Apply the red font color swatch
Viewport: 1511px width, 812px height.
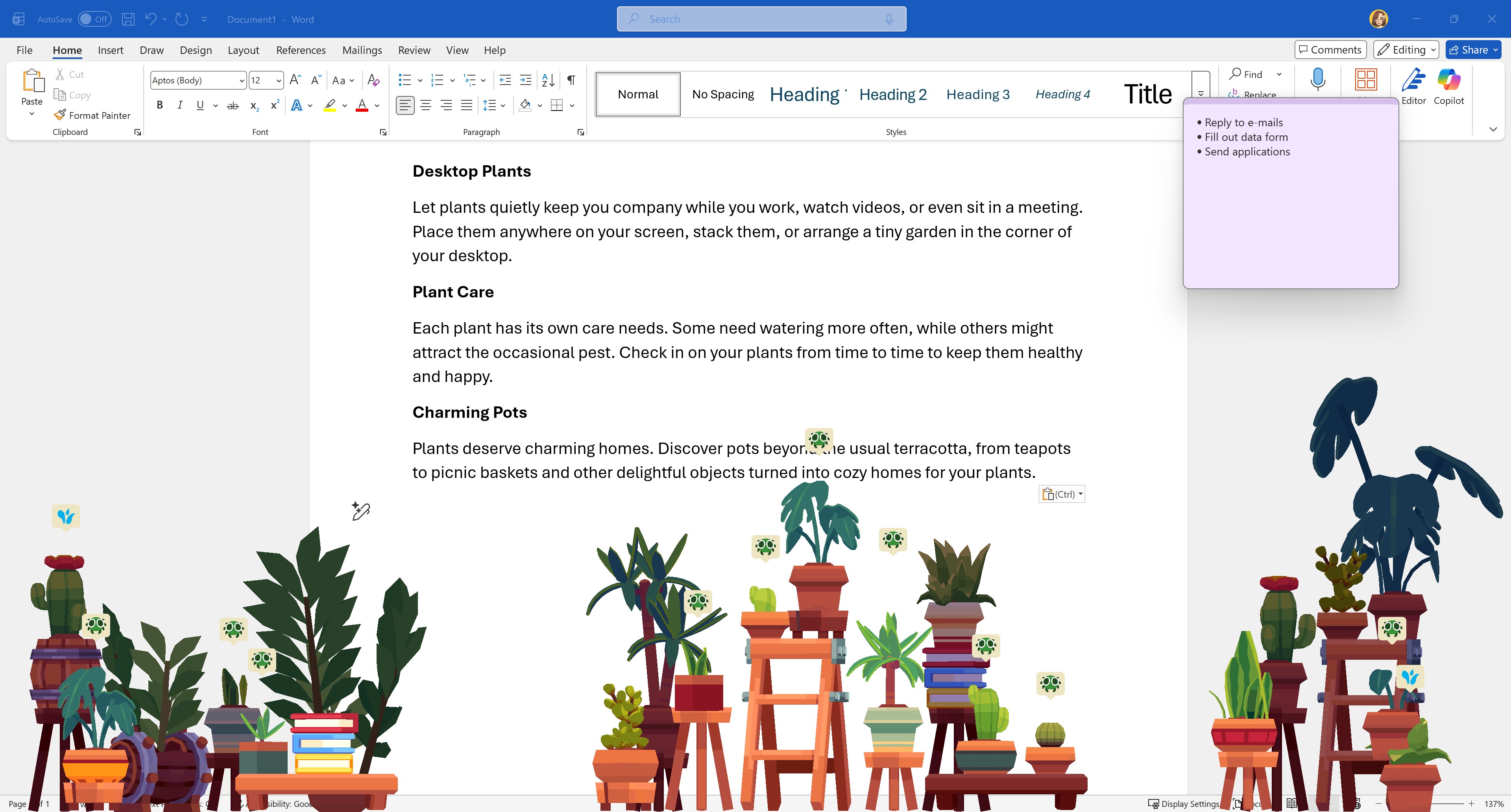point(362,106)
